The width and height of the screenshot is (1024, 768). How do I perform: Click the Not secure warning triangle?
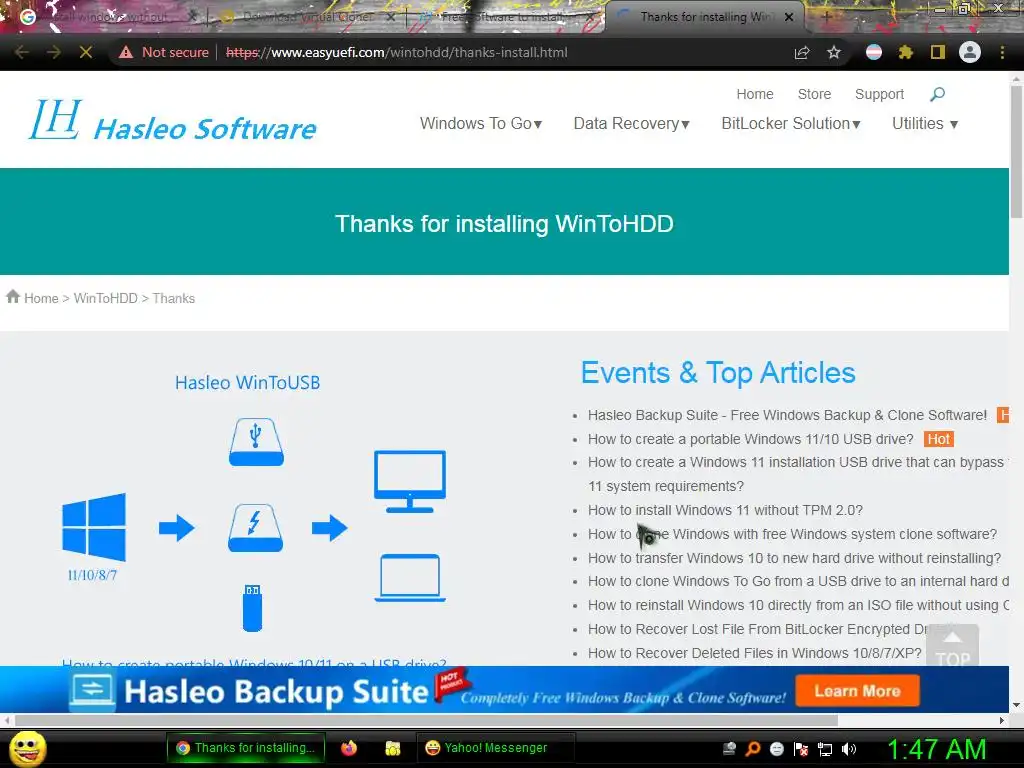[126, 52]
